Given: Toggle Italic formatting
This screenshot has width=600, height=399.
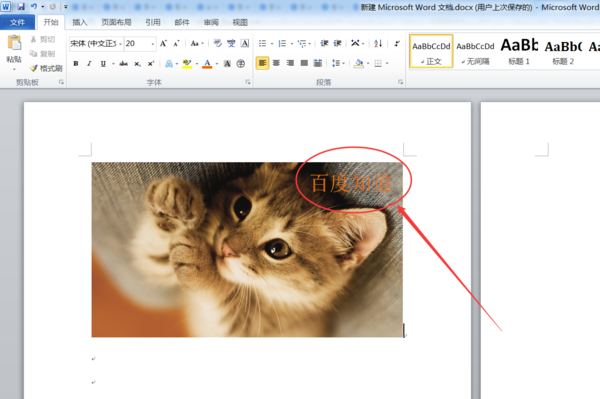Looking at the screenshot, I should click(89, 64).
